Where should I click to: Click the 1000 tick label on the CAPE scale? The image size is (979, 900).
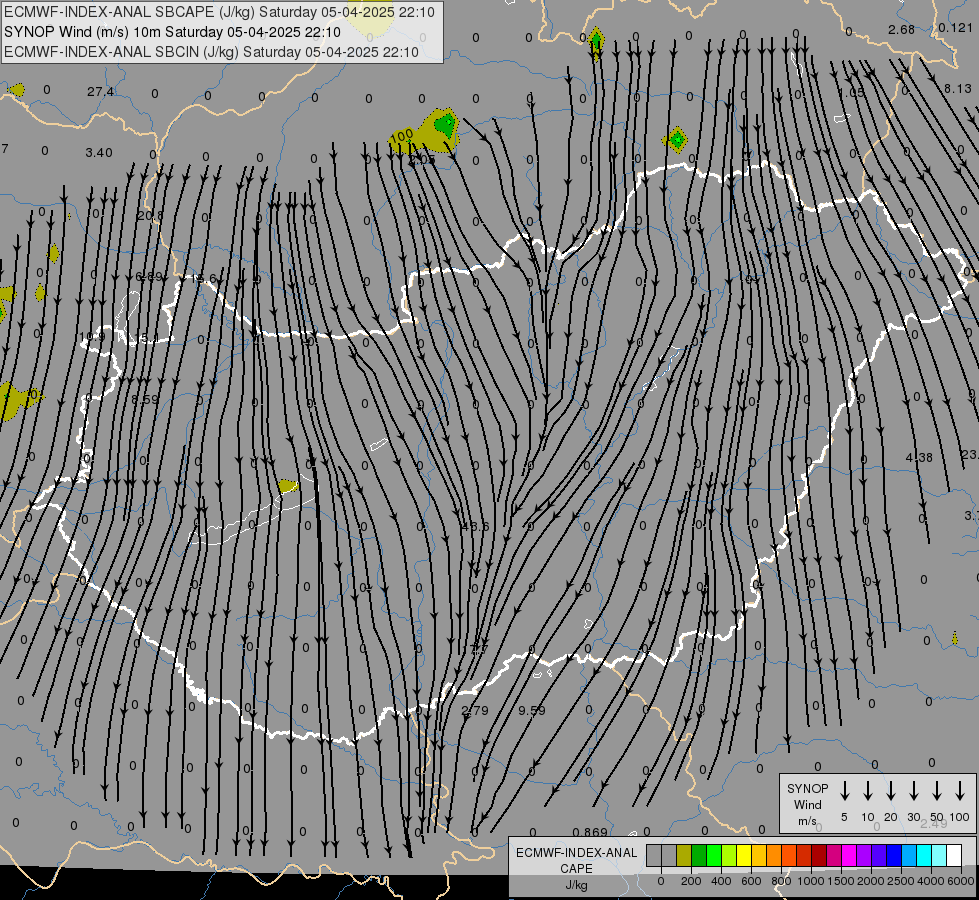(810, 881)
